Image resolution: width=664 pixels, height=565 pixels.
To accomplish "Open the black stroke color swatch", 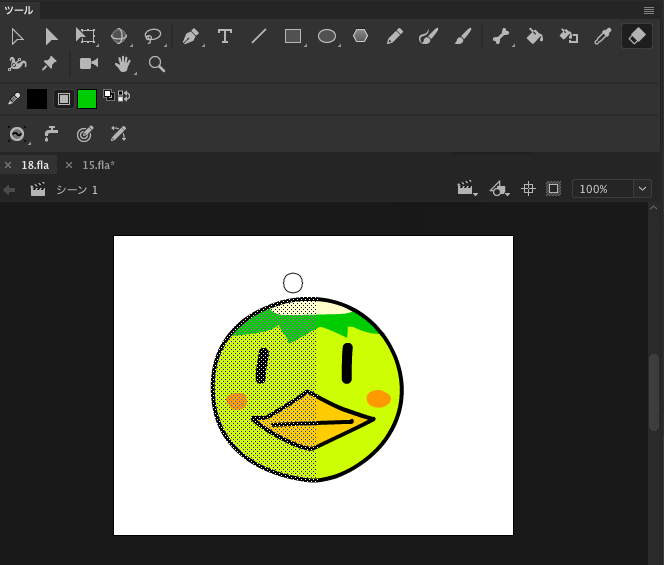I will click(37, 99).
